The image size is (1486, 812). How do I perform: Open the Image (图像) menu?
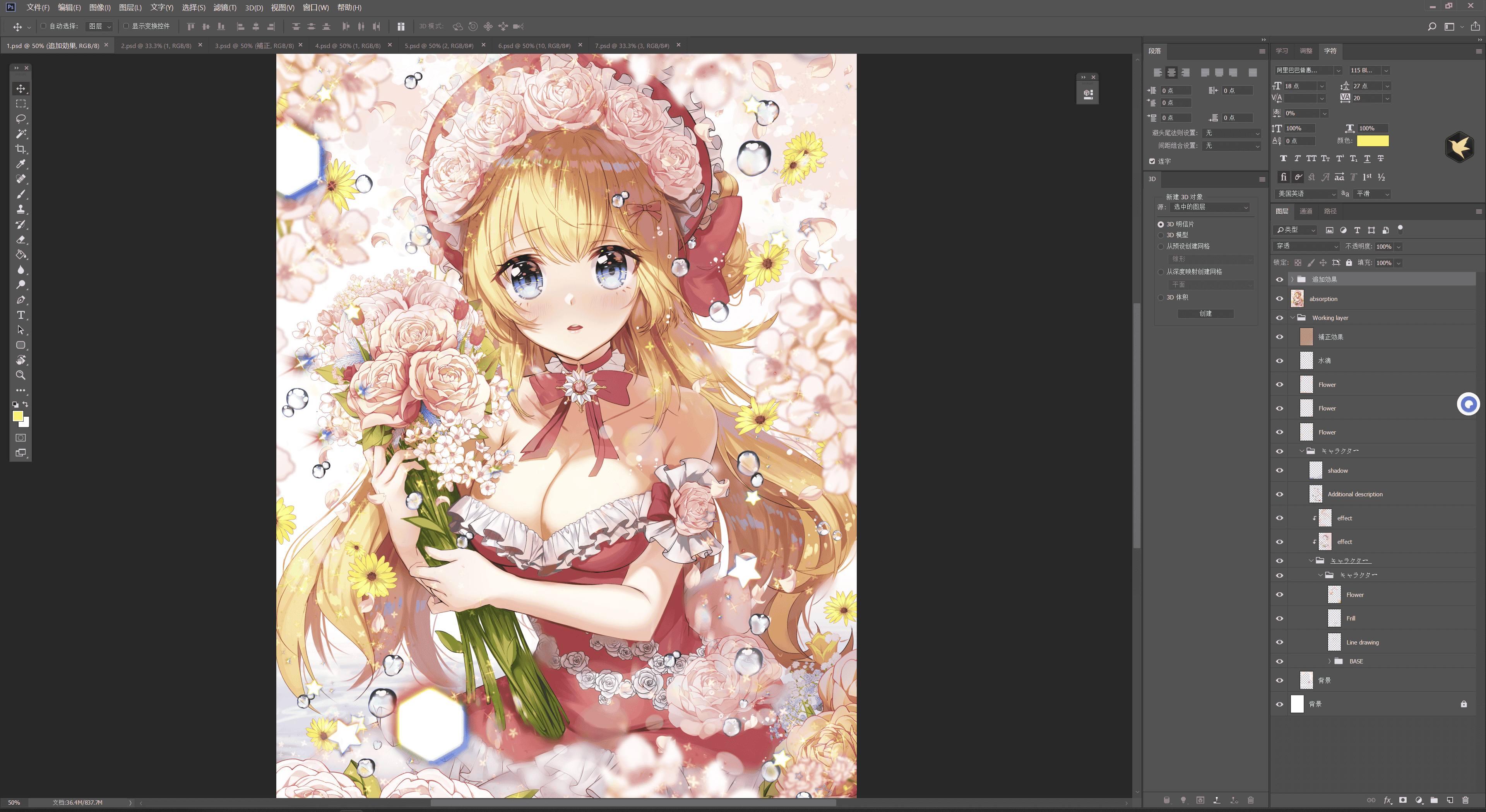tap(100, 7)
